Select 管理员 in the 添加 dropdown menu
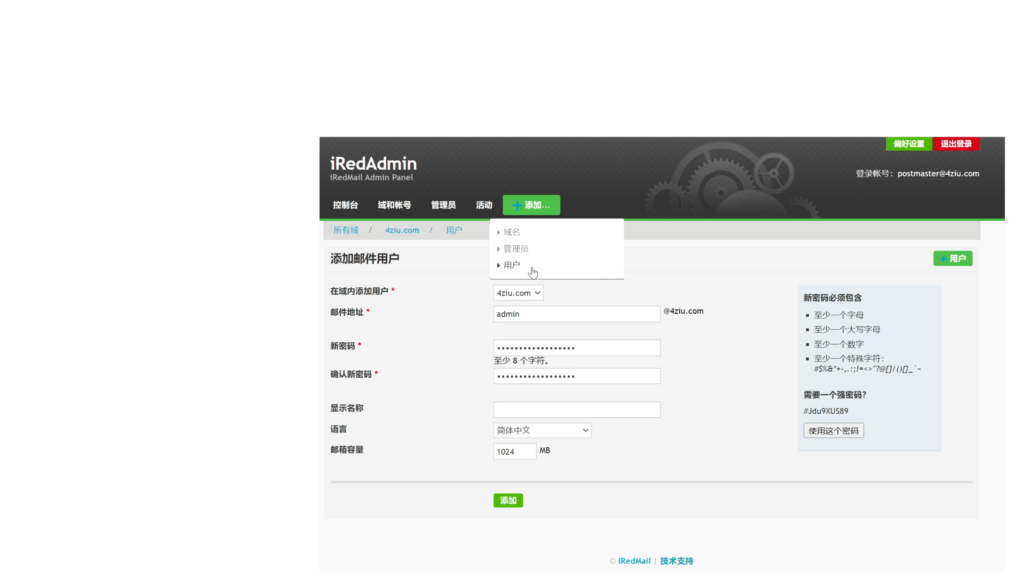The height and width of the screenshot is (576, 1024). (x=515, y=248)
